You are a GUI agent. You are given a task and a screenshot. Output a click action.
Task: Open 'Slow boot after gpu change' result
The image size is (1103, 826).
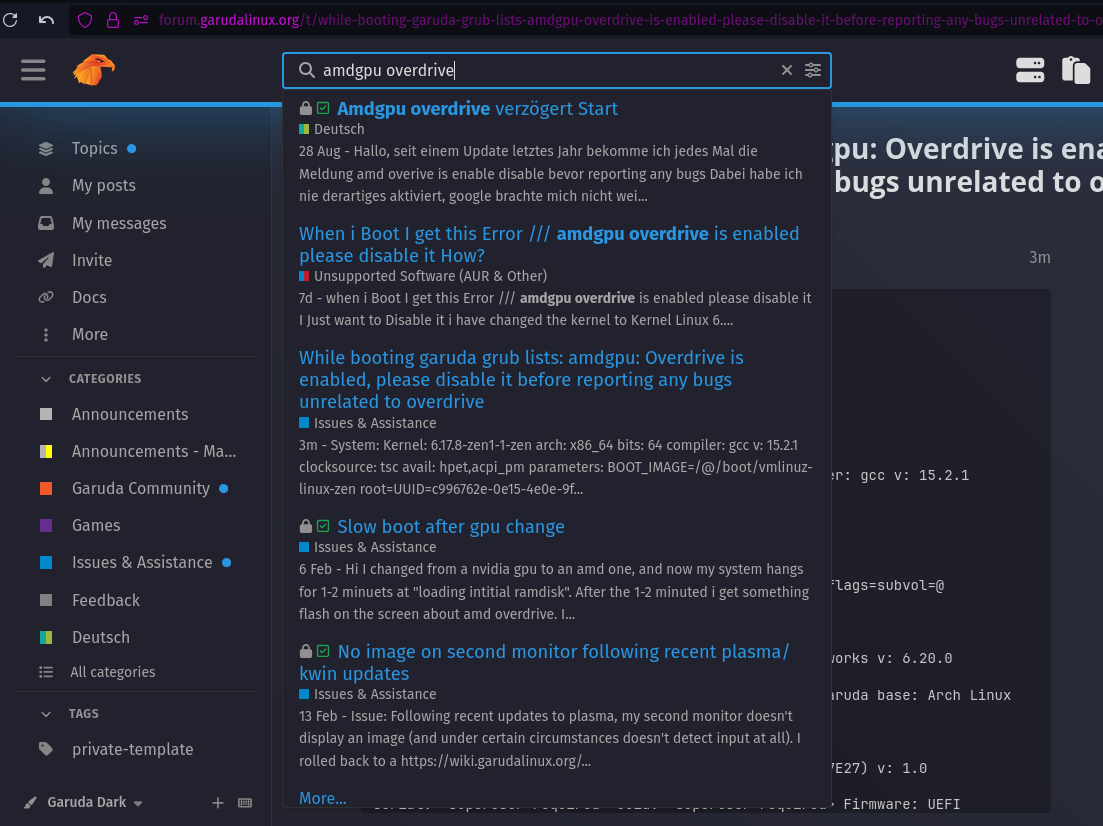coord(450,526)
